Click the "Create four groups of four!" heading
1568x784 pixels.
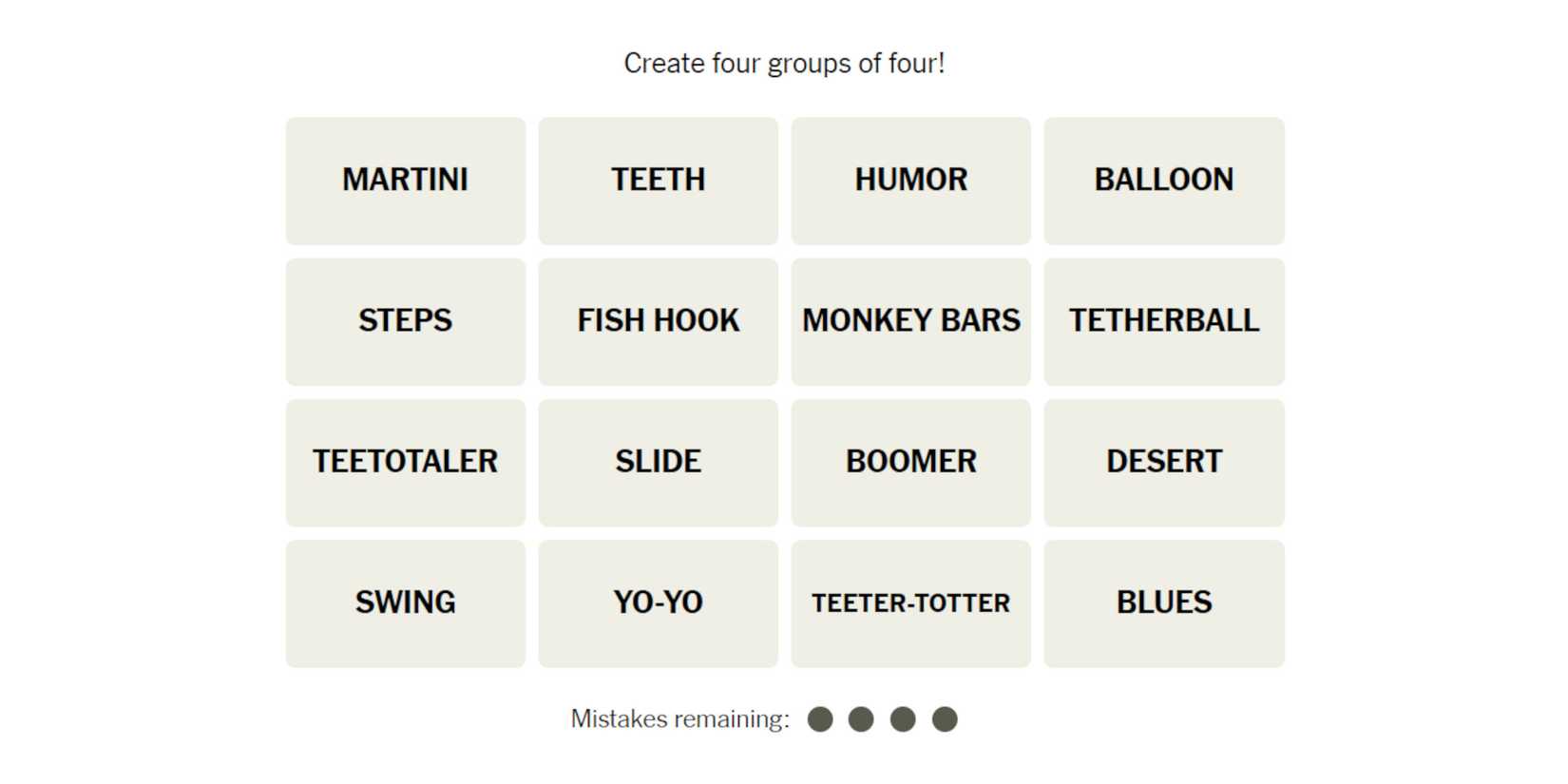(x=784, y=64)
